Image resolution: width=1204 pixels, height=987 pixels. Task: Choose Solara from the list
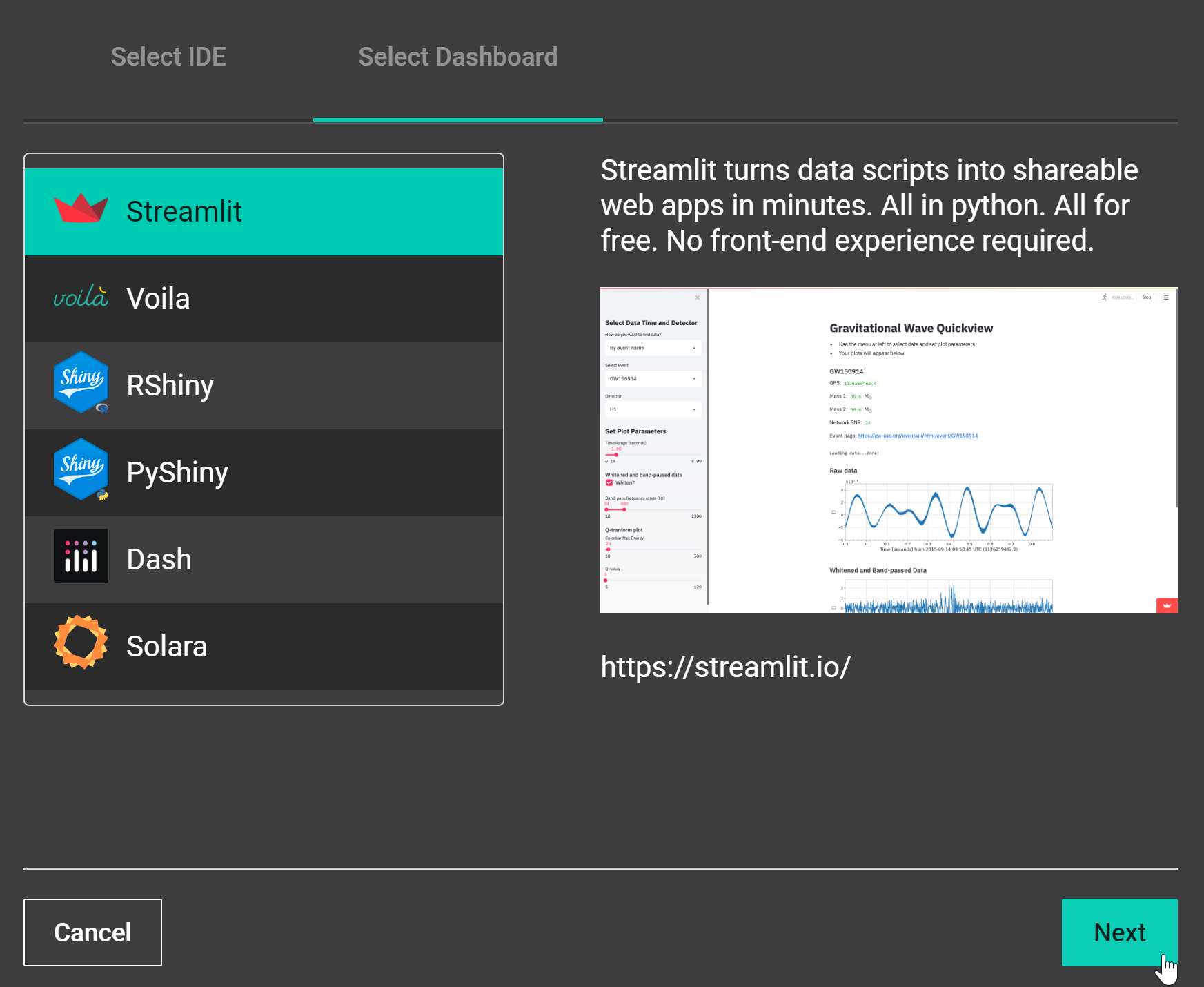264,647
